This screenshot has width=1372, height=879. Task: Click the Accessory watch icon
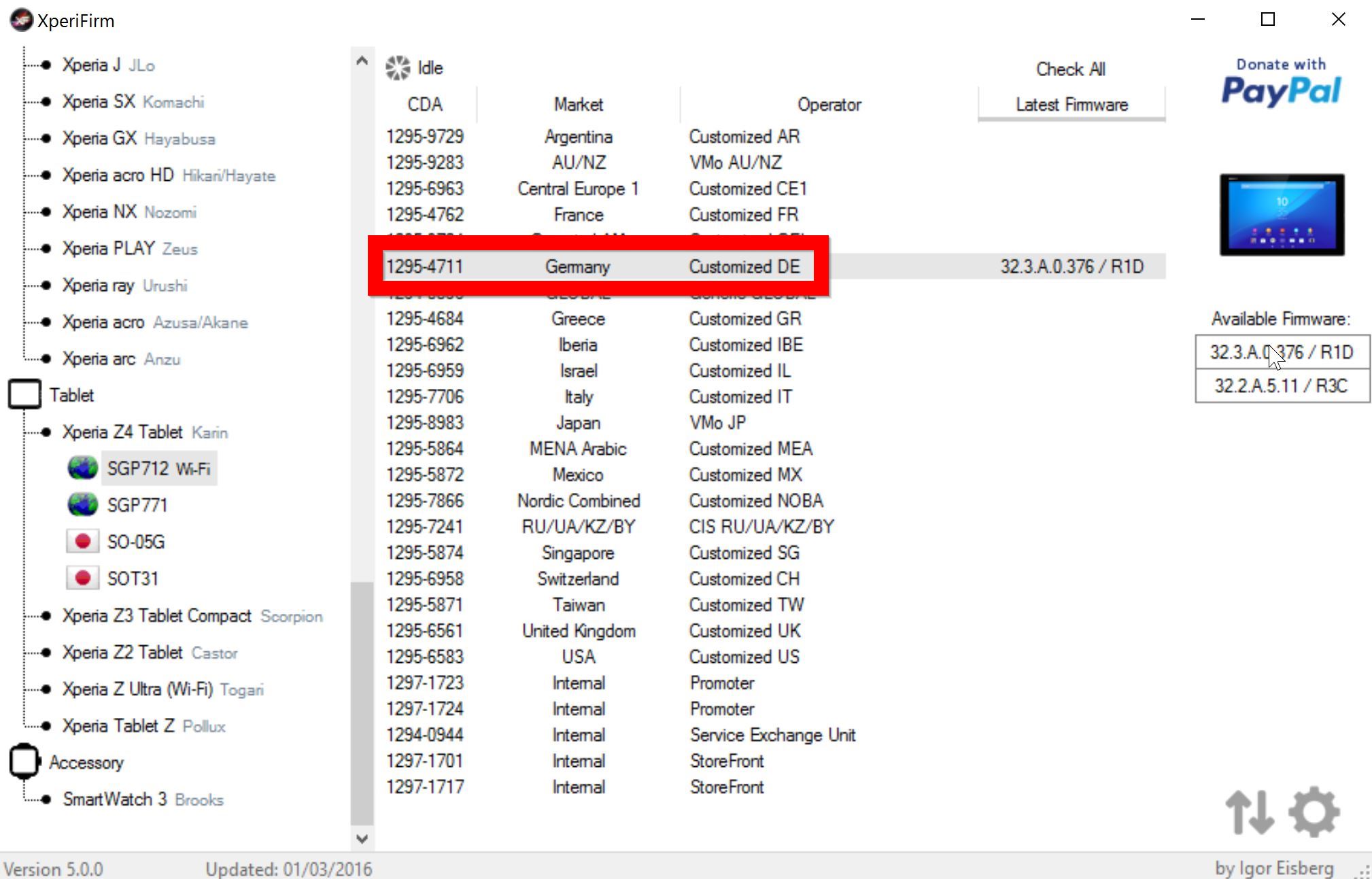[x=24, y=761]
